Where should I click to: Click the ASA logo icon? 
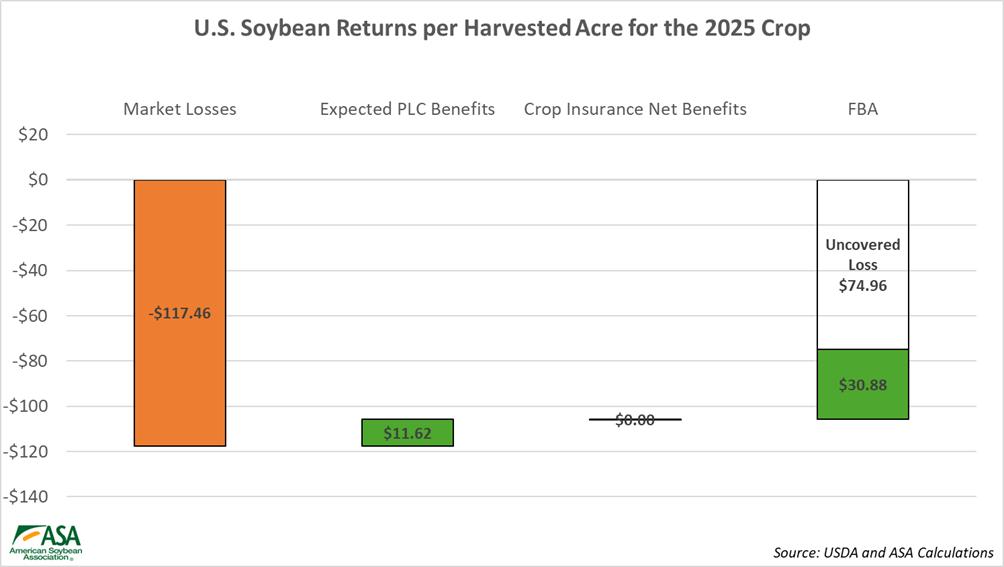[46, 541]
